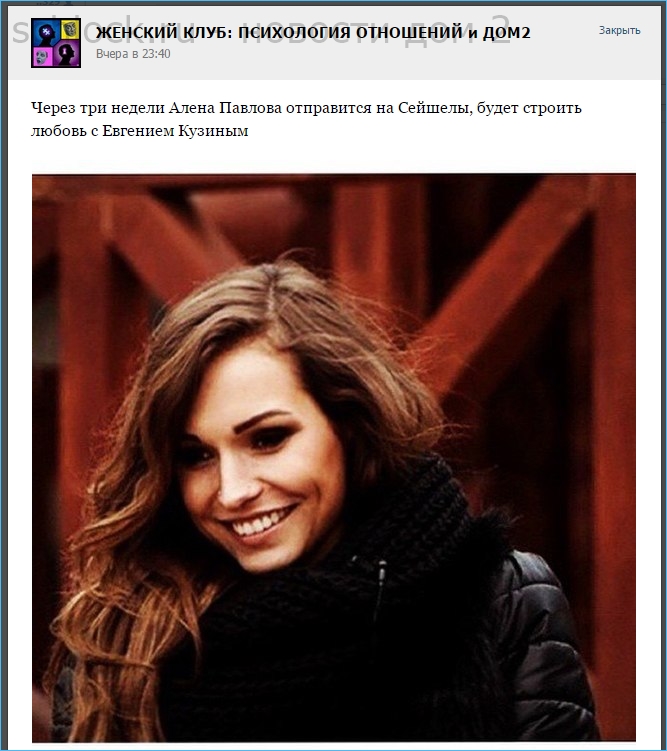The width and height of the screenshot is (667, 751).
Task: Click the purple keyhole head tile
Action: click(68, 55)
